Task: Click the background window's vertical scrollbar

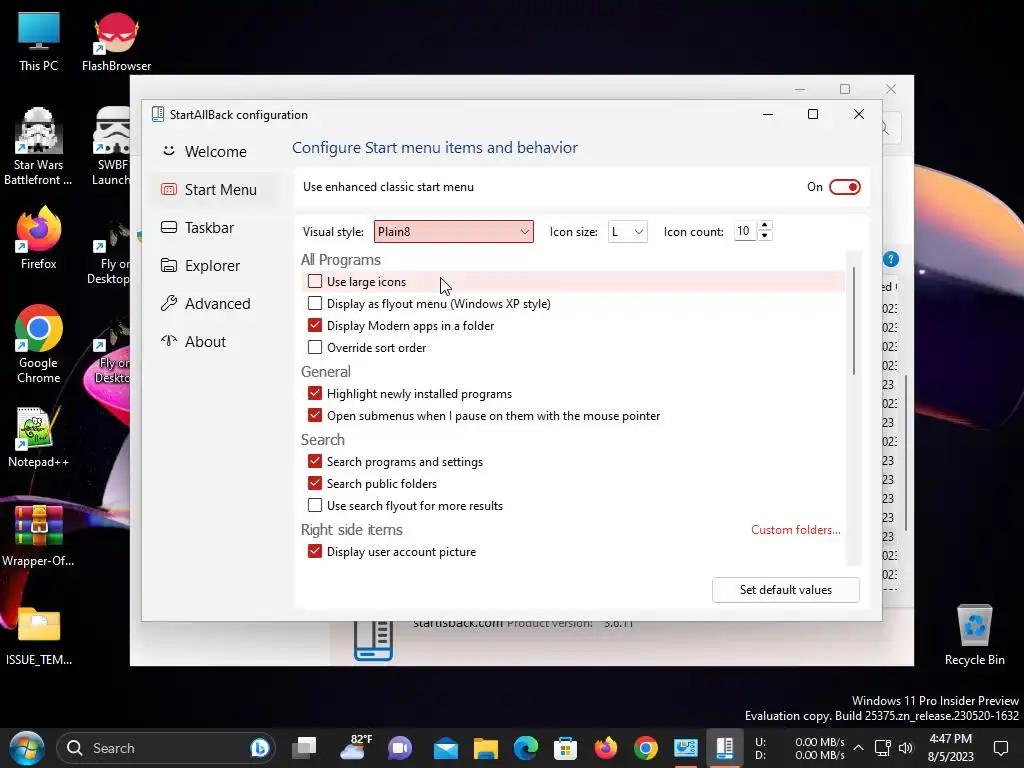Action: 905,452
